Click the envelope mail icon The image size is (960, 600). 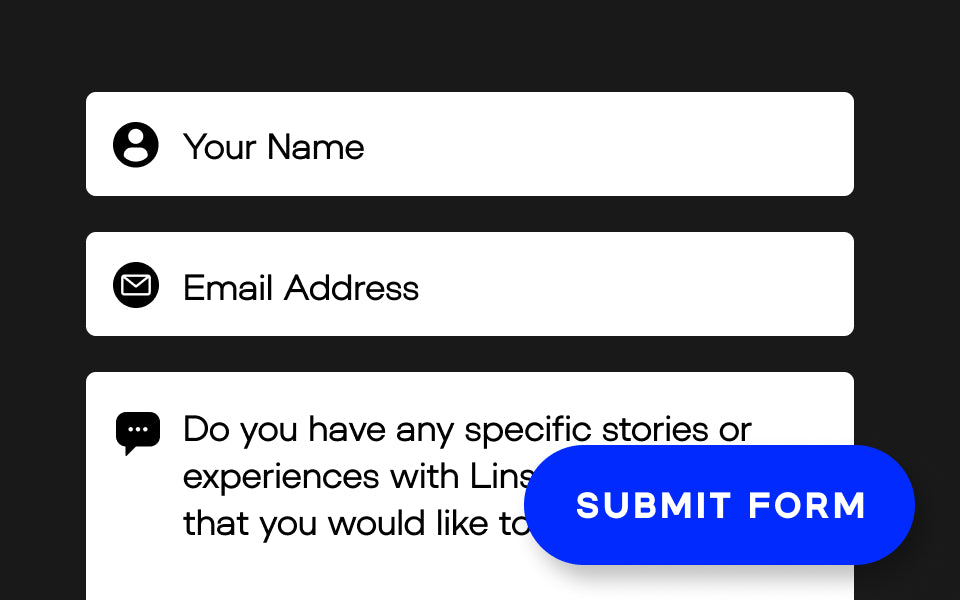136,286
